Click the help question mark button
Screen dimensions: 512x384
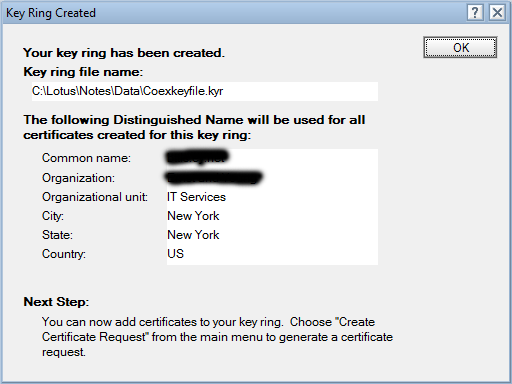click(x=475, y=13)
